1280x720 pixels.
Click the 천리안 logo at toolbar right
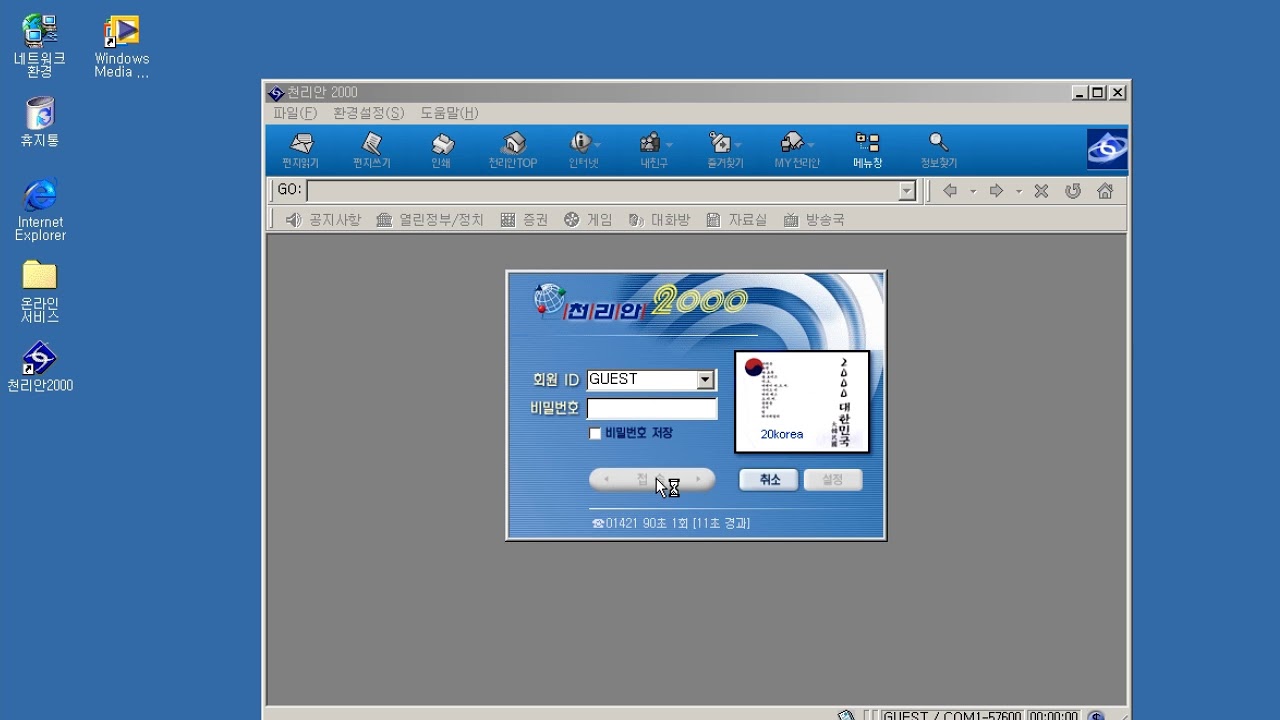[1107, 150]
